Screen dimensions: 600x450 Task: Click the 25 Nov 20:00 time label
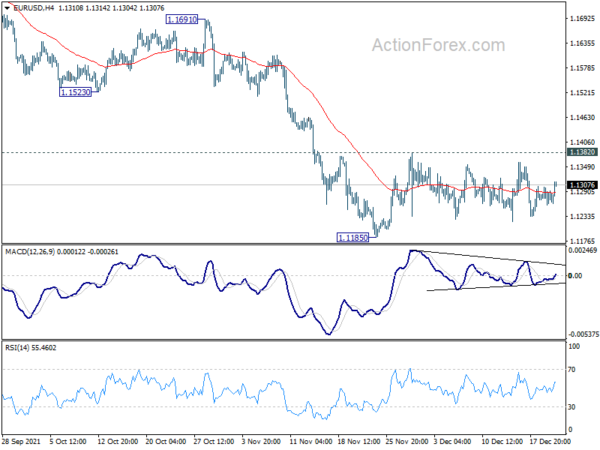point(406,442)
